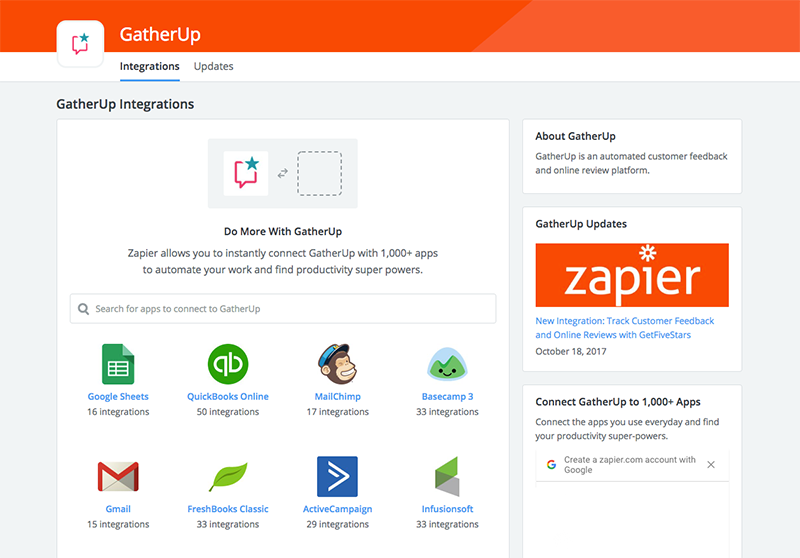The image size is (800, 558).
Task: Open the QuickBooks Online app icon
Action: pyautogui.click(x=228, y=364)
